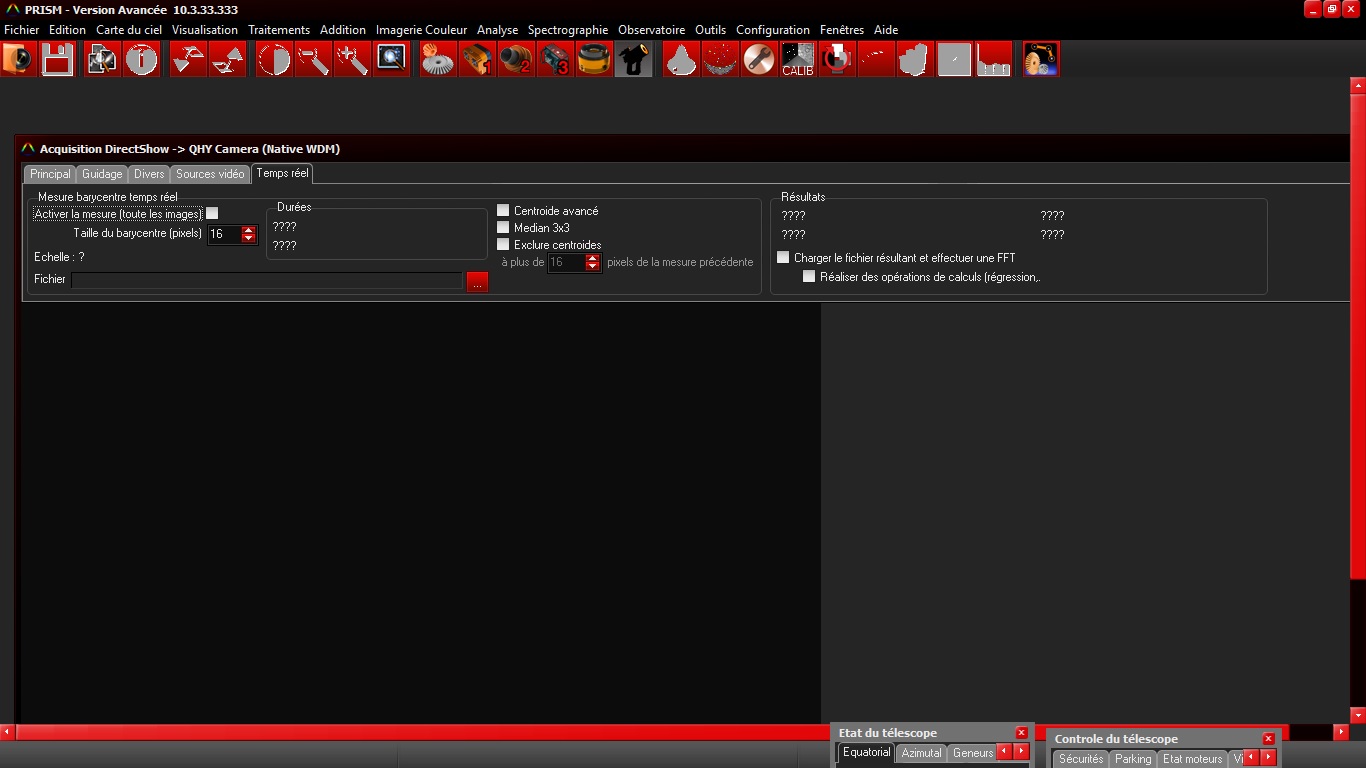The height and width of the screenshot is (768, 1366).
Task: Check the 'Centroide avancé' option
Action: tap(504, 211)
